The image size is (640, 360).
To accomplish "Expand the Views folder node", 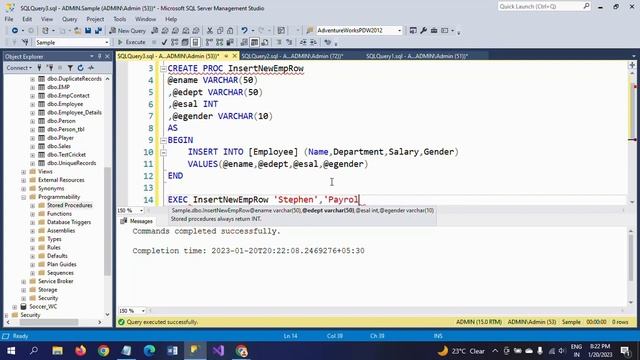I will click(x=24, y=172).
